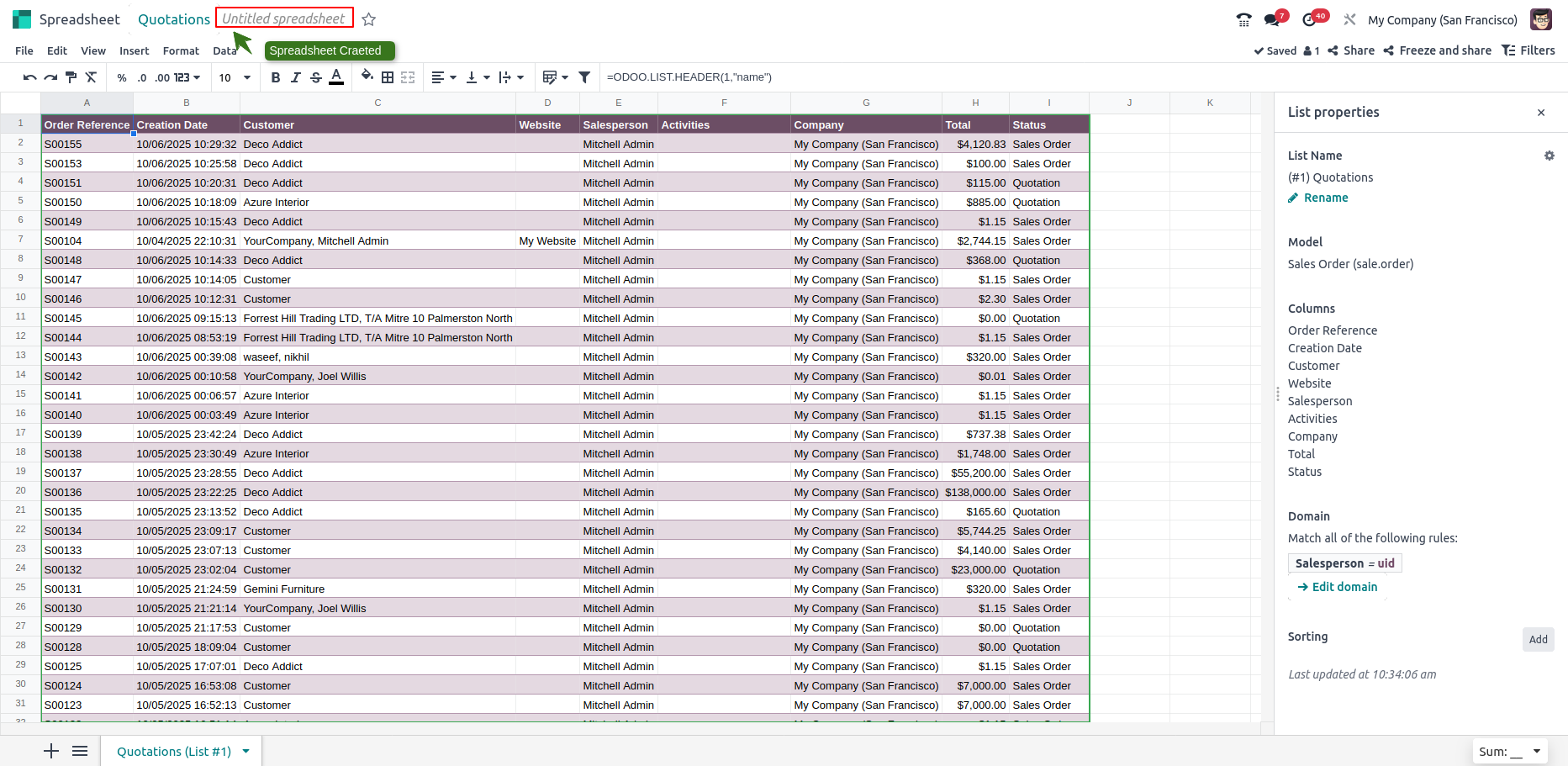This screenshot has width=1568, height=766.
Task: Toggle strikethrough formatting
Action: (x=316, y=77)
